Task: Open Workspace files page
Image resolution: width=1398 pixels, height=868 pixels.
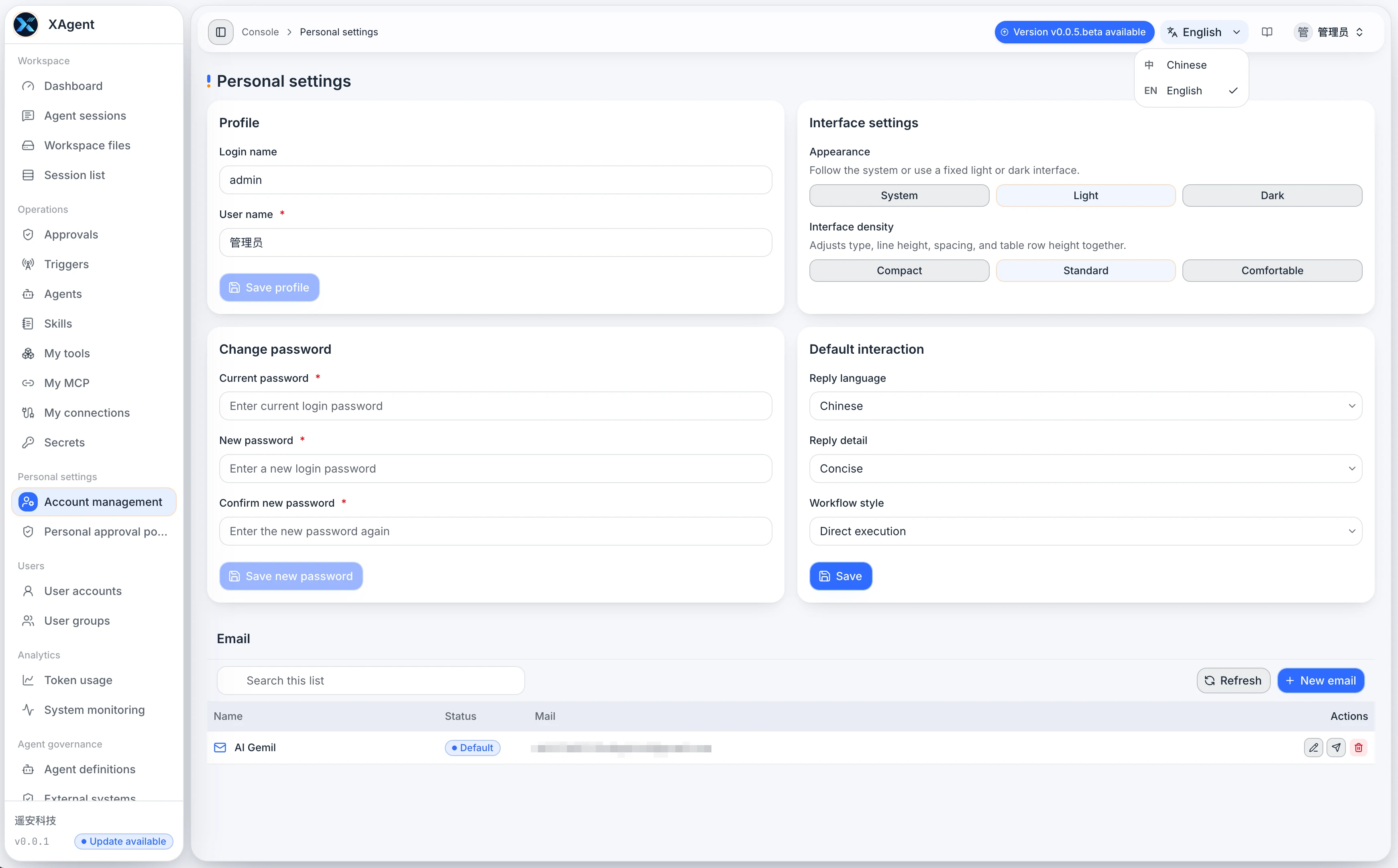Action: [x=94, y=145]
